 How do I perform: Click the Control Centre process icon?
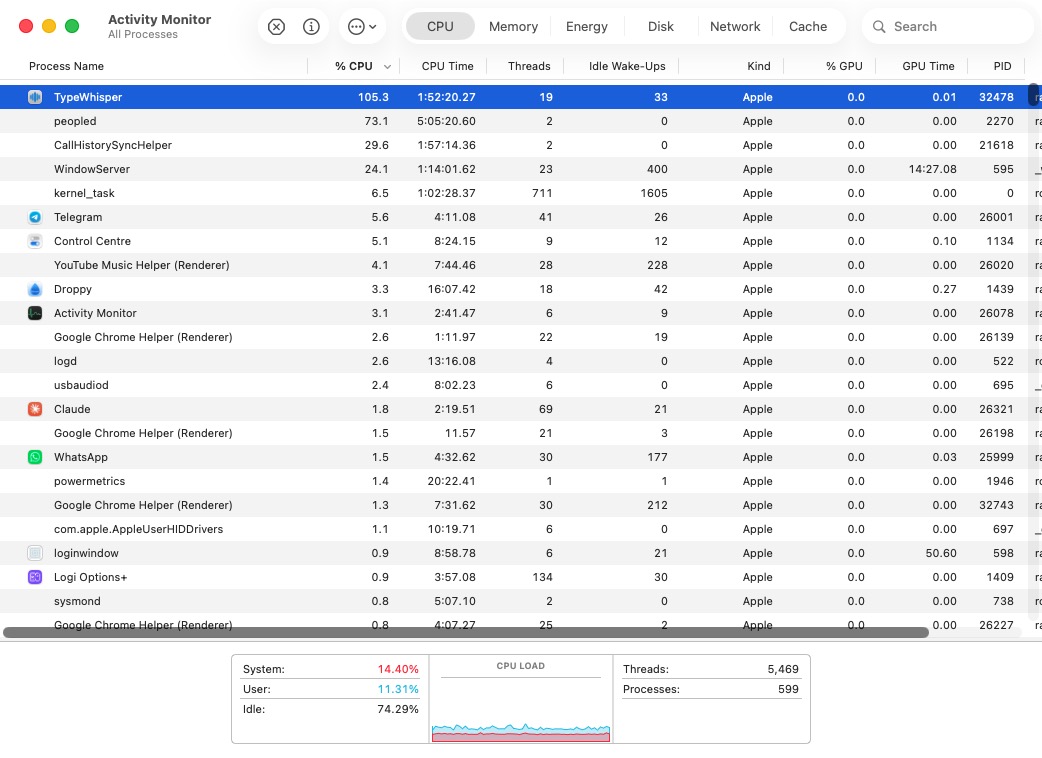pyautogui.click(x=35, y=241)
